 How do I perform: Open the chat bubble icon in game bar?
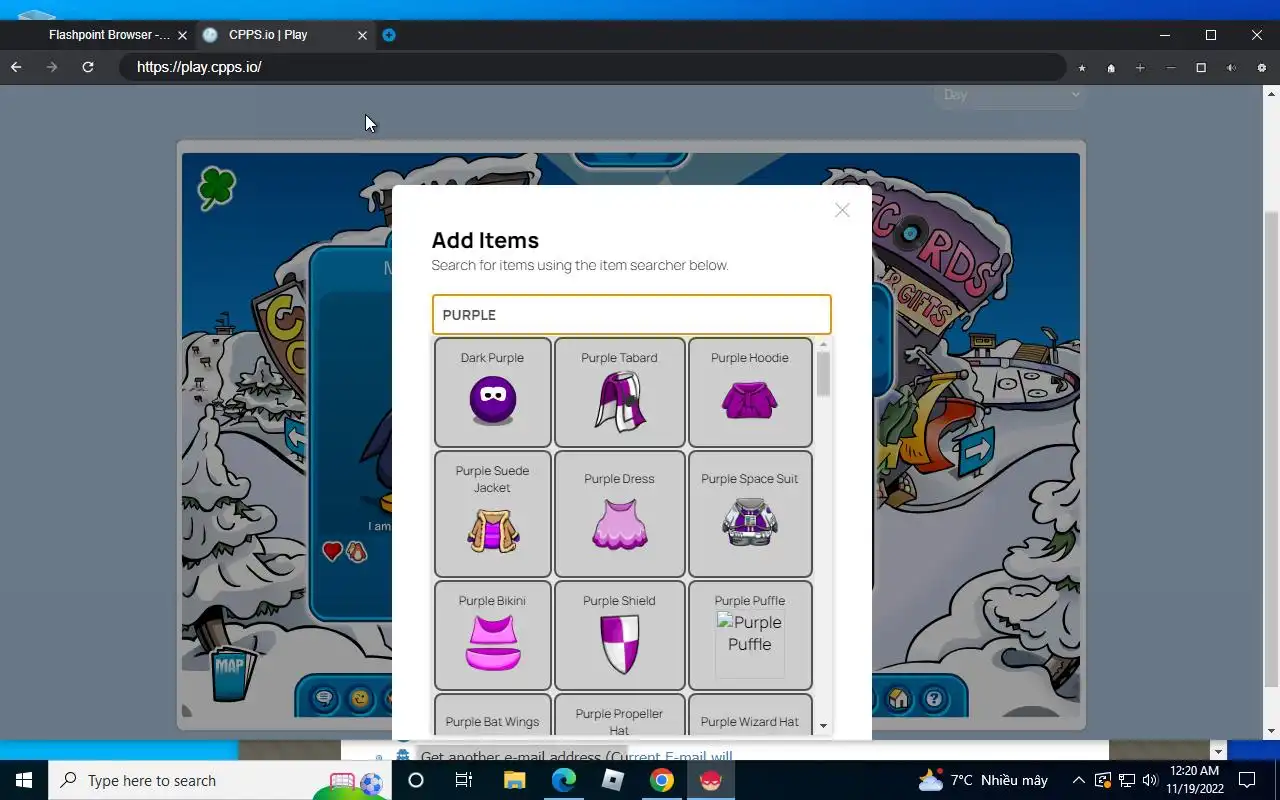coord(324,698)
